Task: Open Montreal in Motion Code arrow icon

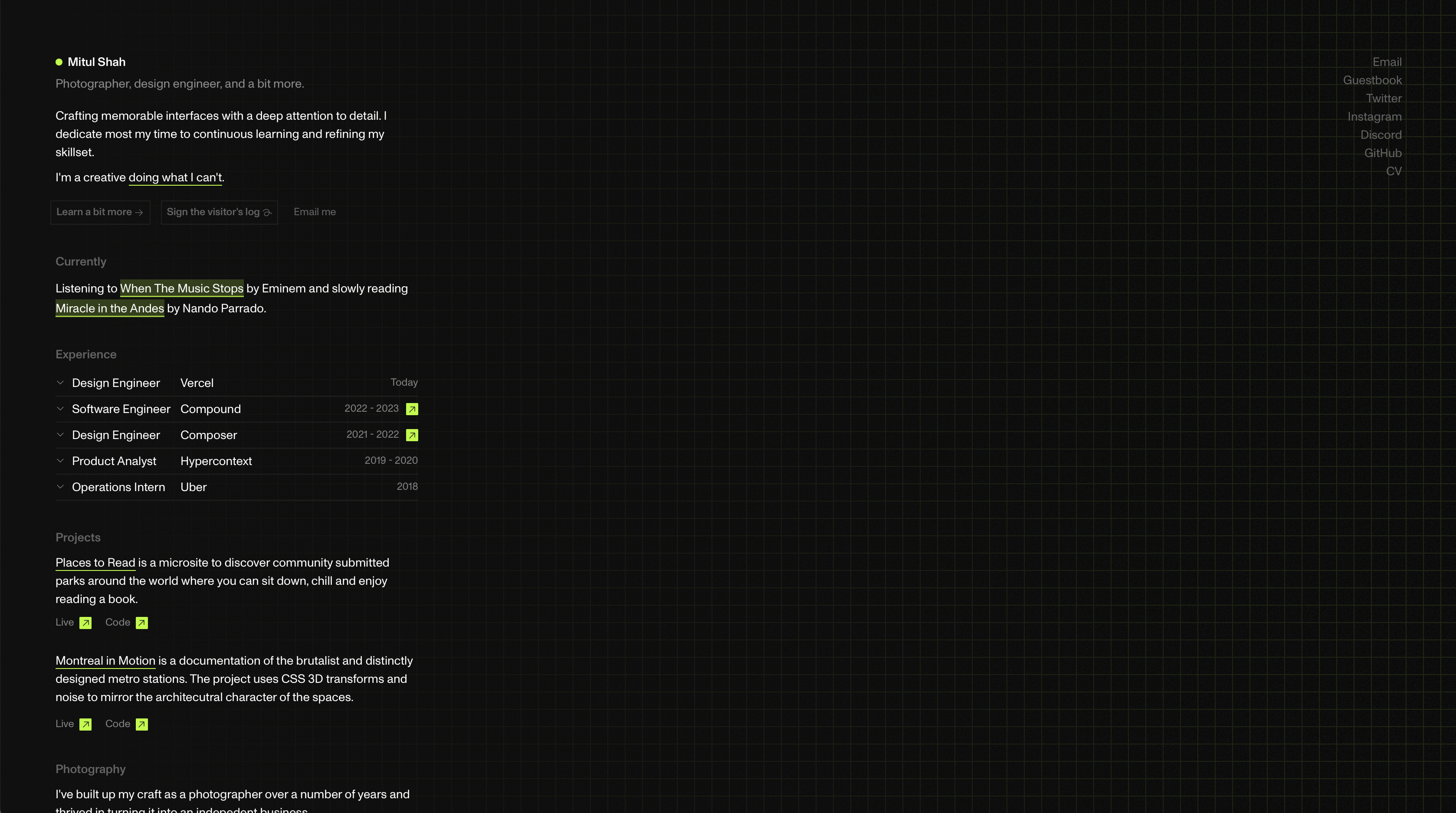Action: [x=142, y=724]
